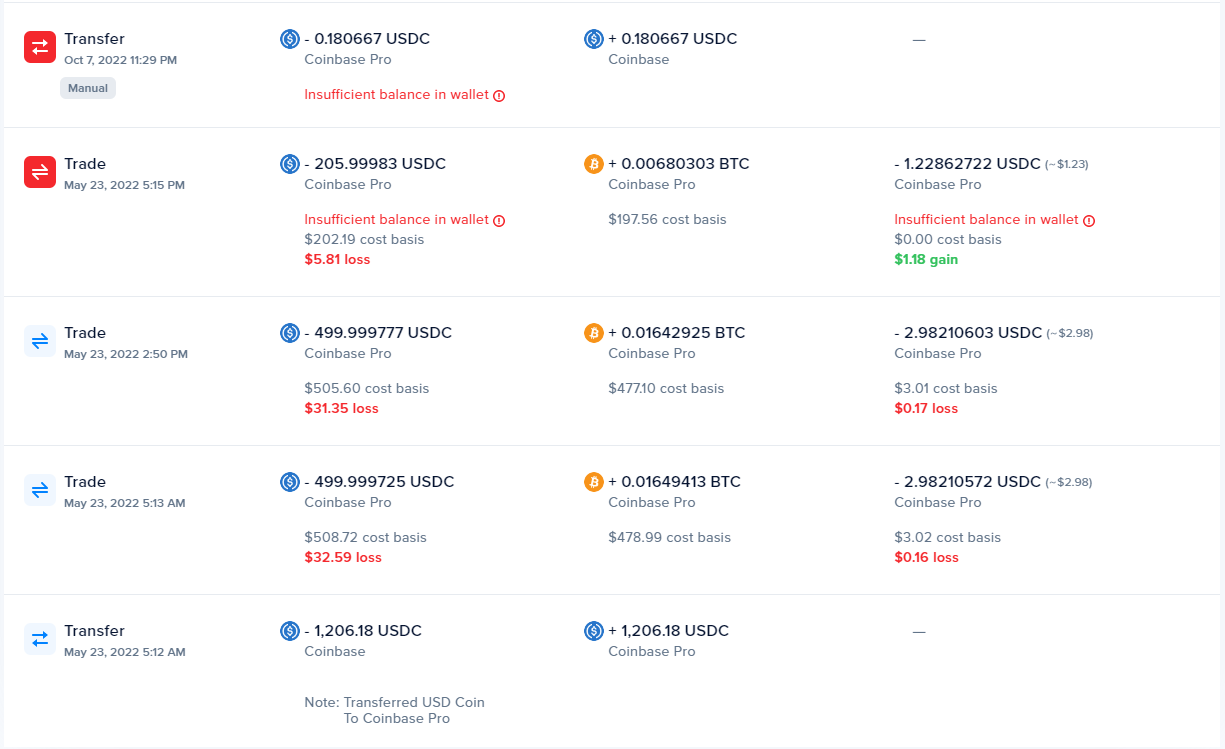Click the $477.10 cost basis text
The image size is (1225, 749).
666,389
